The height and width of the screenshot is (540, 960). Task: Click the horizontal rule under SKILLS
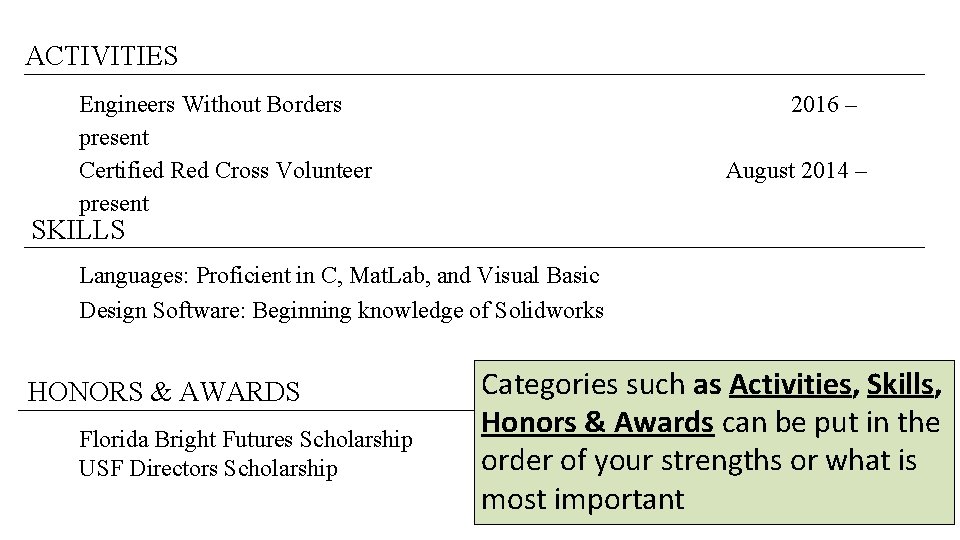tap(474, 248)
